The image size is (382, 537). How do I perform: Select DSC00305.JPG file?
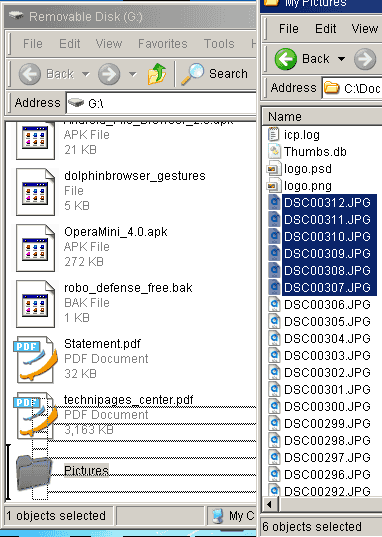pos(327,322)
